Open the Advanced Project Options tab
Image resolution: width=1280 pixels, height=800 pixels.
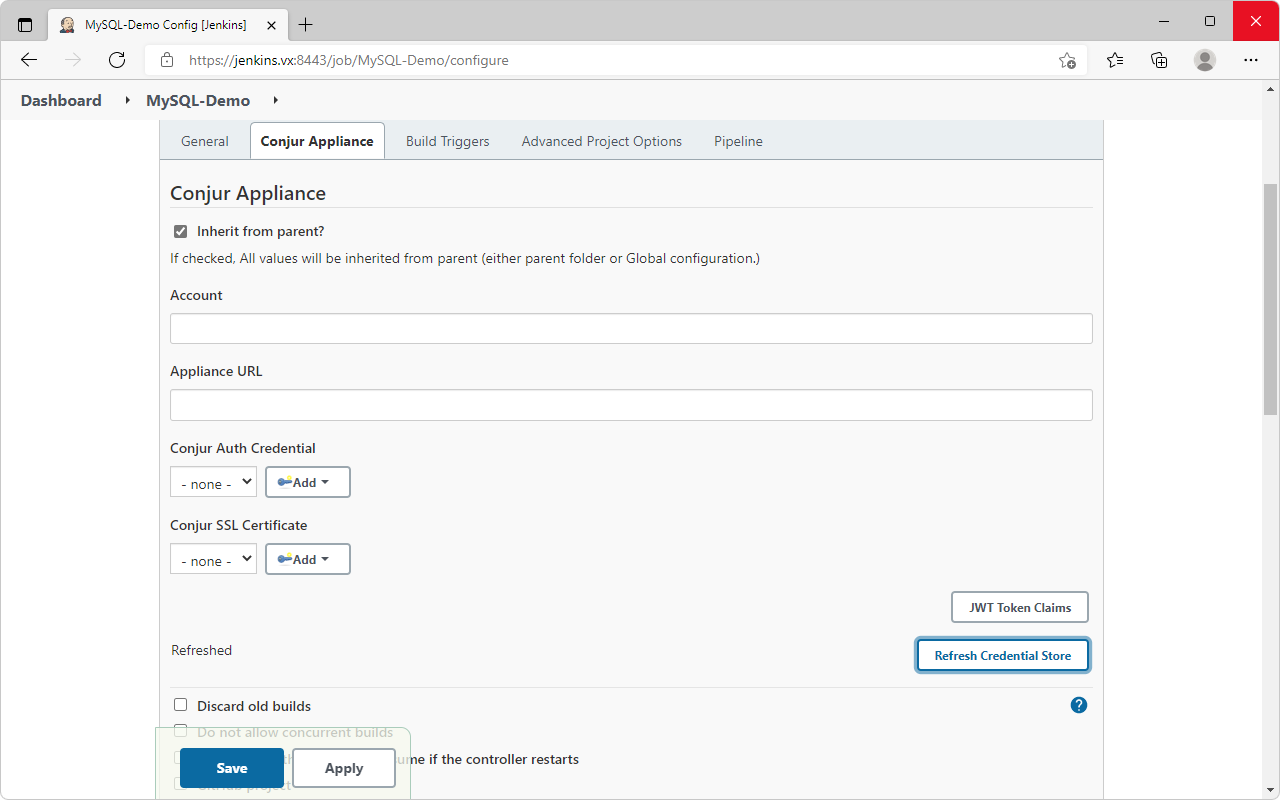click(x=602, y=141)
